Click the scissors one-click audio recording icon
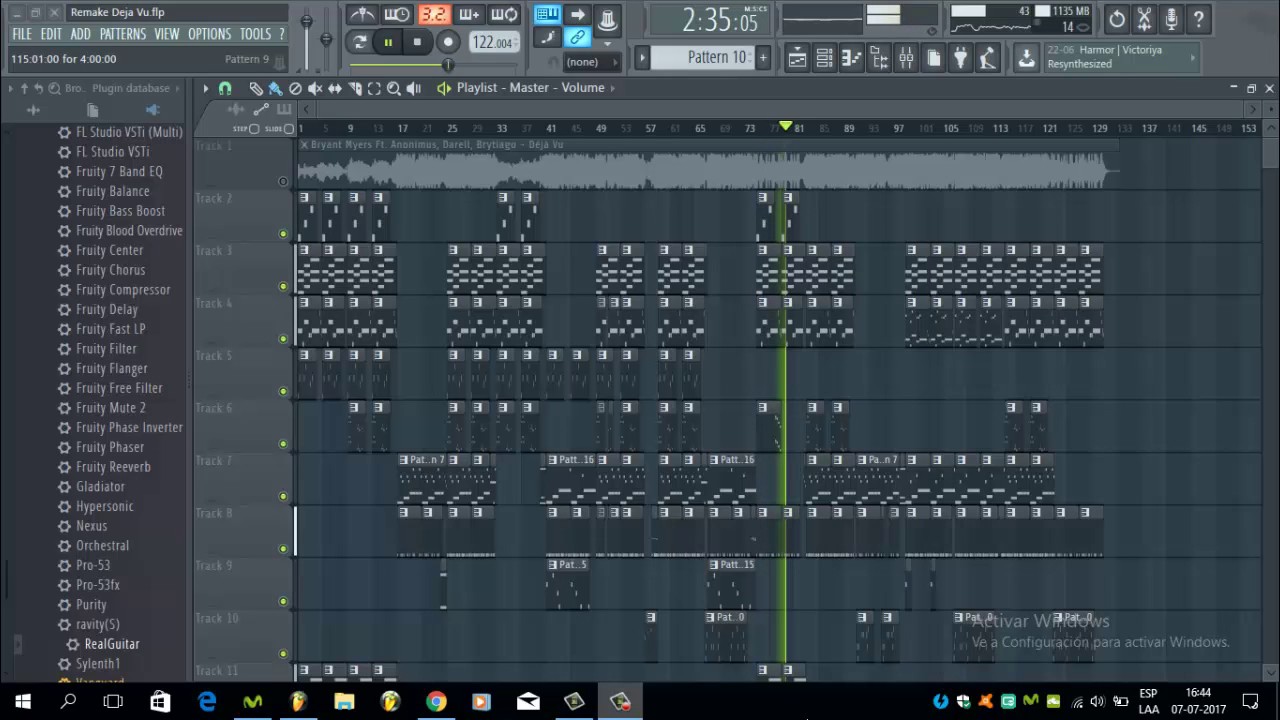Image resolution: width=1280 pixels, height=720 pixels. click(1144, 18)
